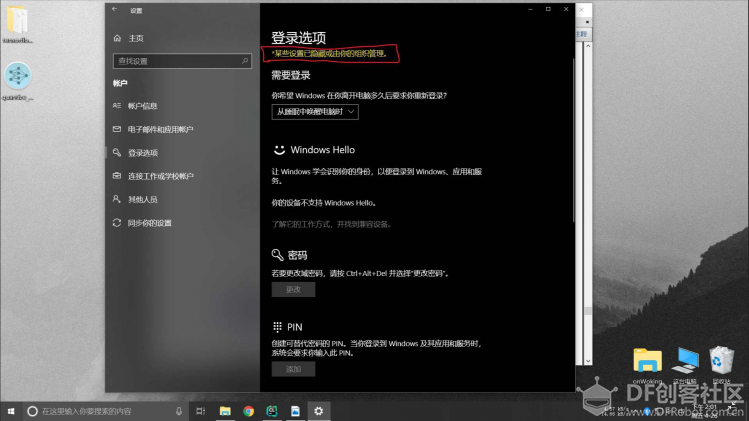Click the Cortana circle icon
This screenshot has width=749, height=421.
pos(32,411)
